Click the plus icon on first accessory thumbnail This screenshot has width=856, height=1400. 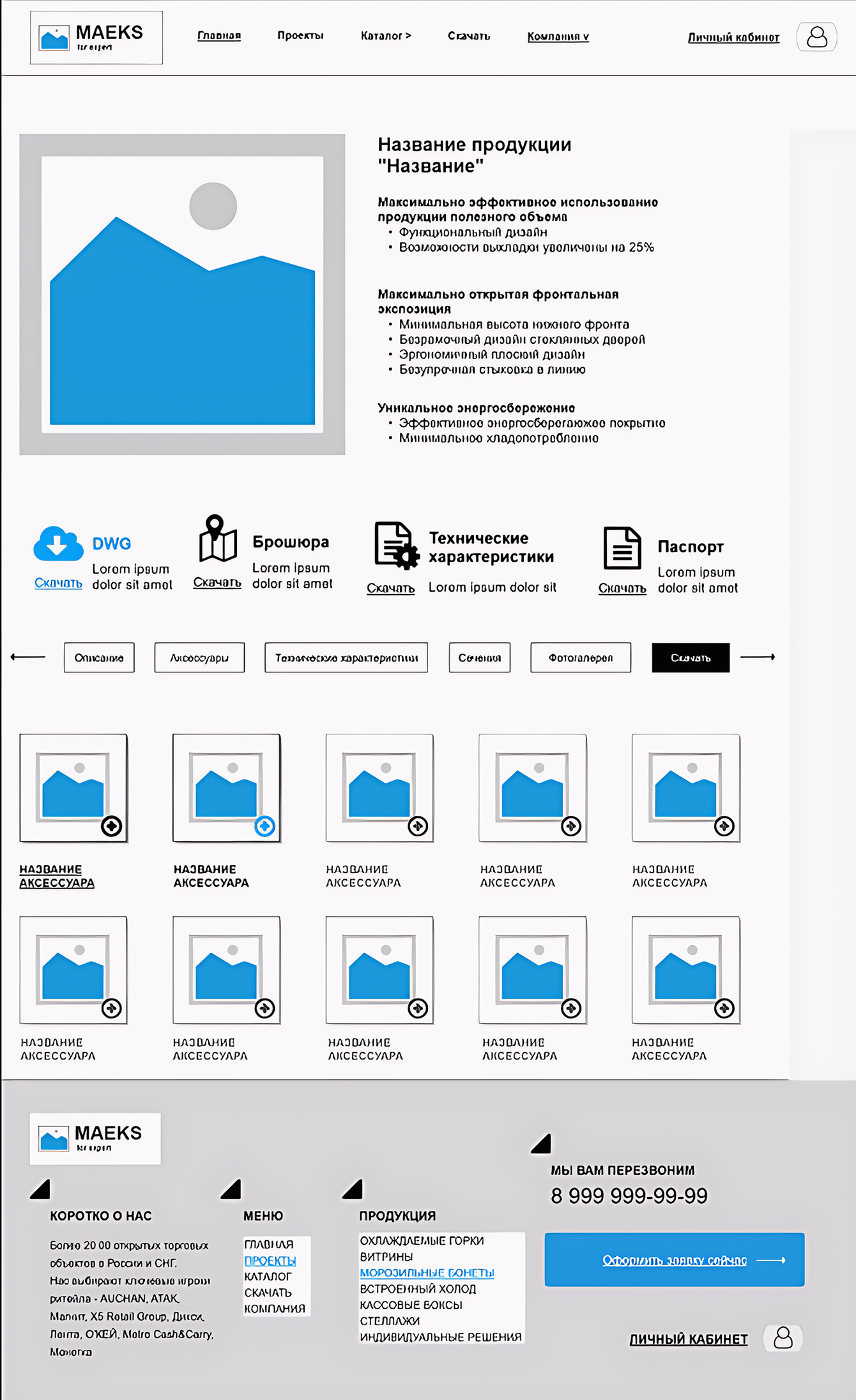[x=112, y=826]
